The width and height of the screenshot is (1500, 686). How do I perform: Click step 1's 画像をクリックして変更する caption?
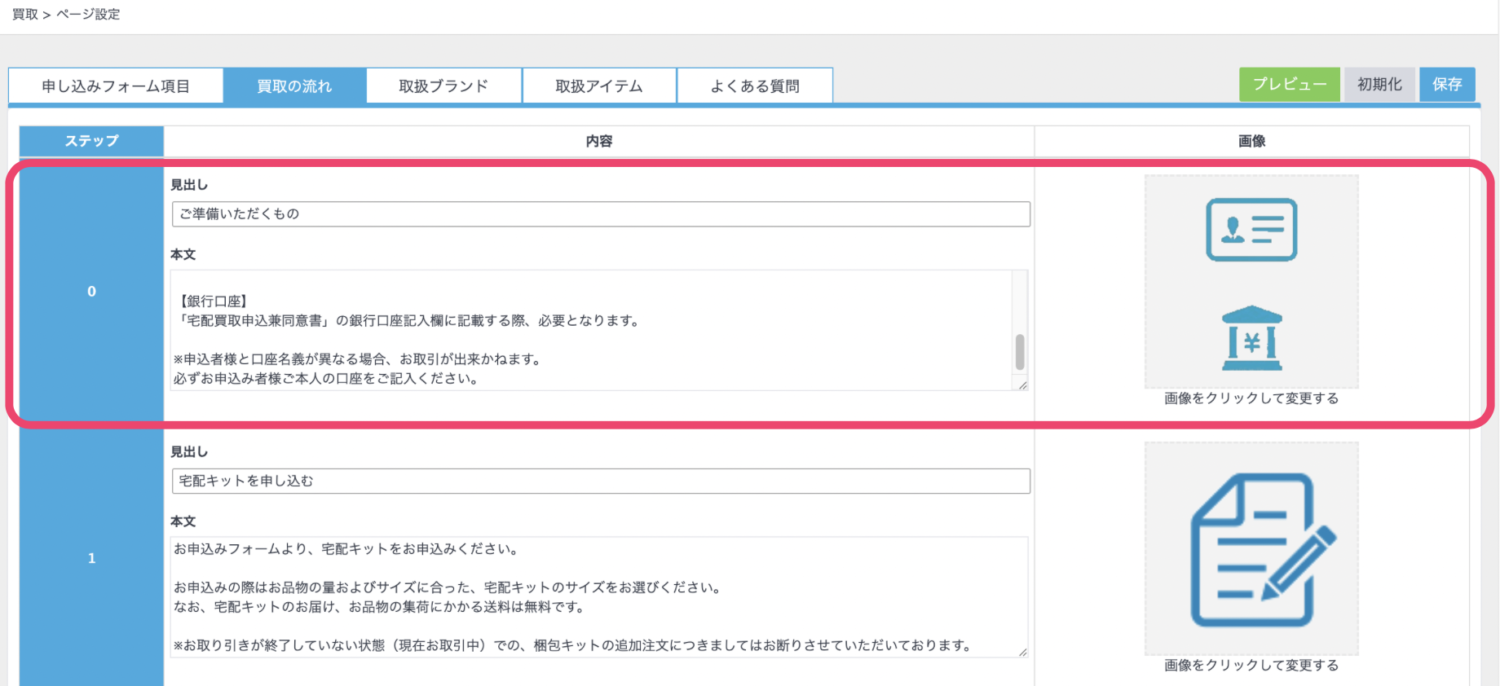coord(1251,665)
